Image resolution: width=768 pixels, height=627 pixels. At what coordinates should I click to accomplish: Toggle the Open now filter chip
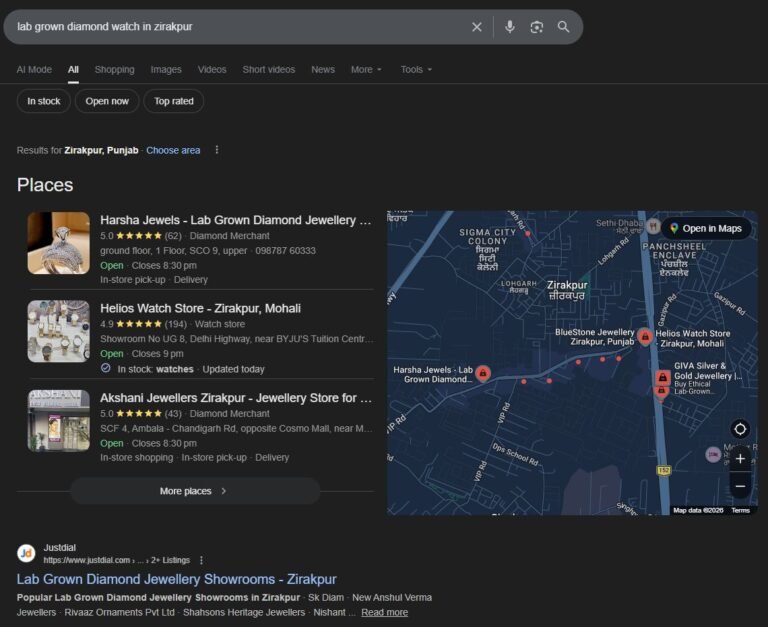107,101
